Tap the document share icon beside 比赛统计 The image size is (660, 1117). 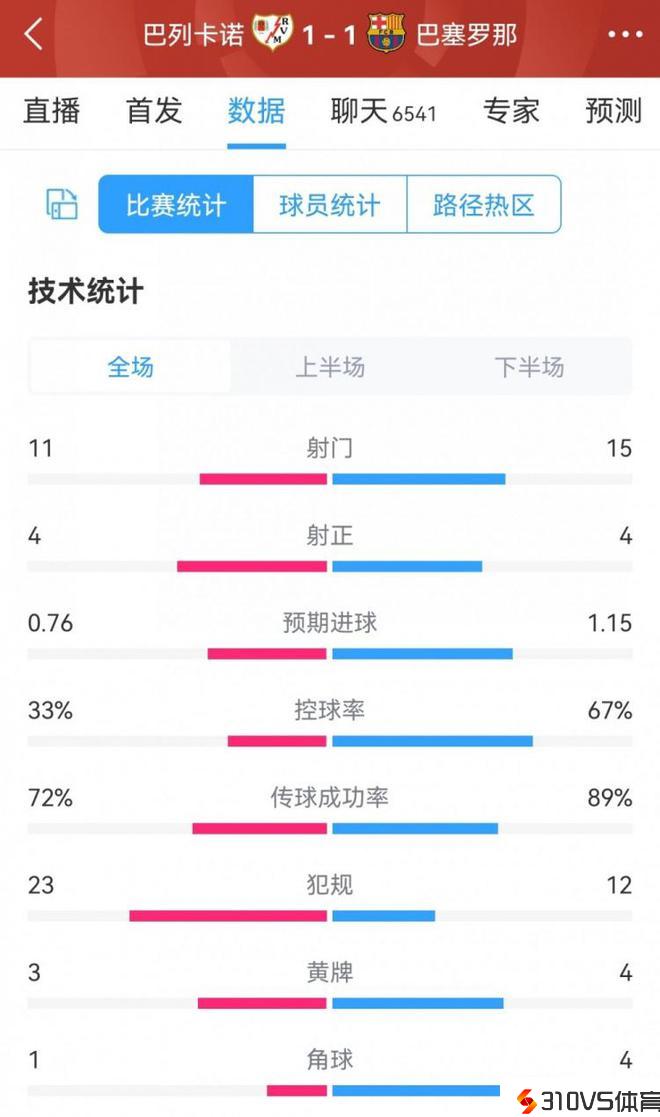pos(62,204)
